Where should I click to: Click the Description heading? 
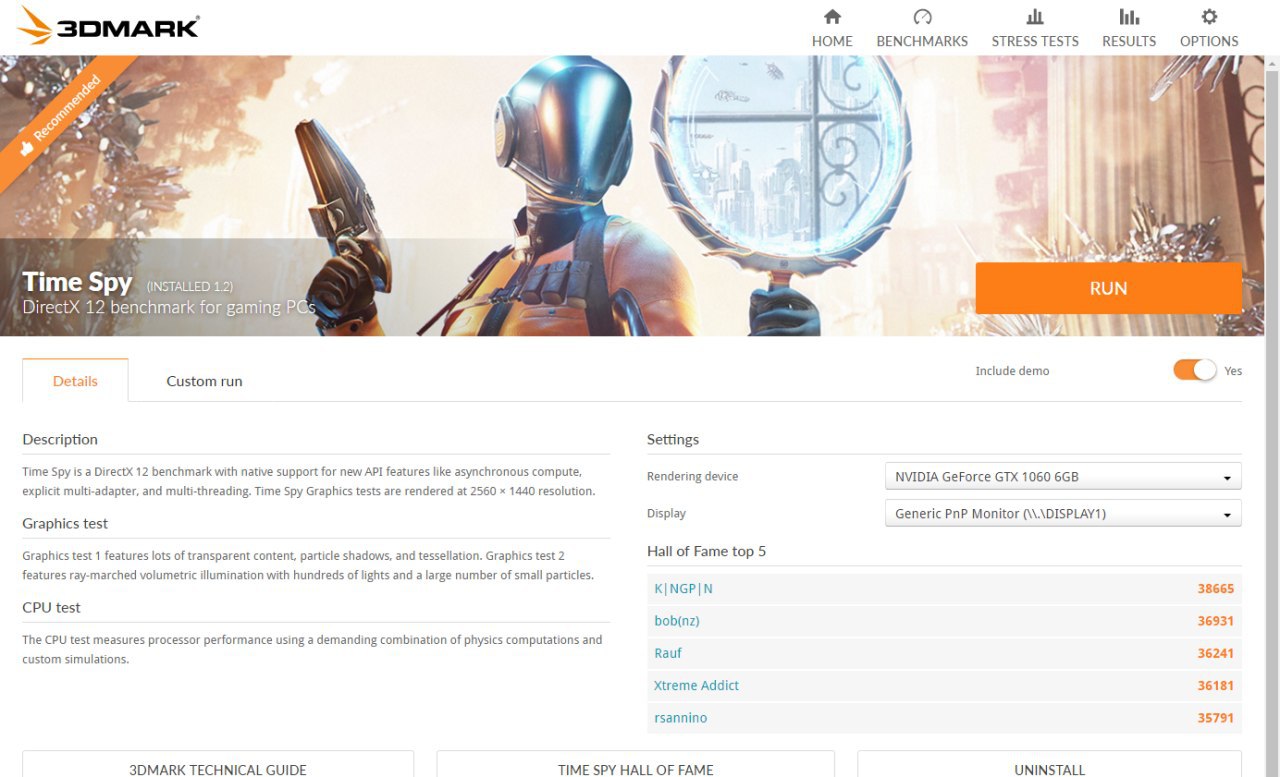click(x=60, y=439)
